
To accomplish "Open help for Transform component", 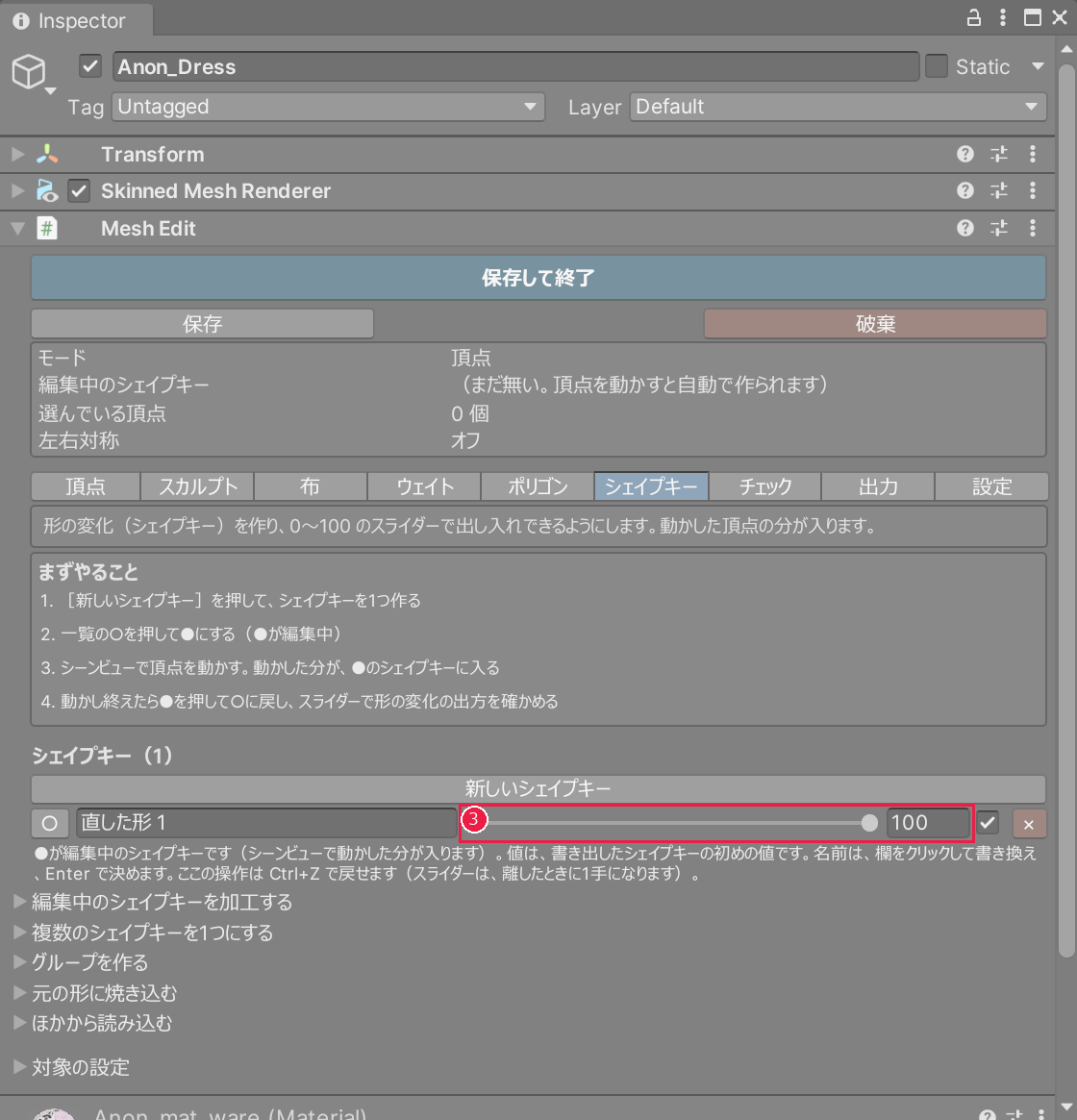I will click(964, 154).
